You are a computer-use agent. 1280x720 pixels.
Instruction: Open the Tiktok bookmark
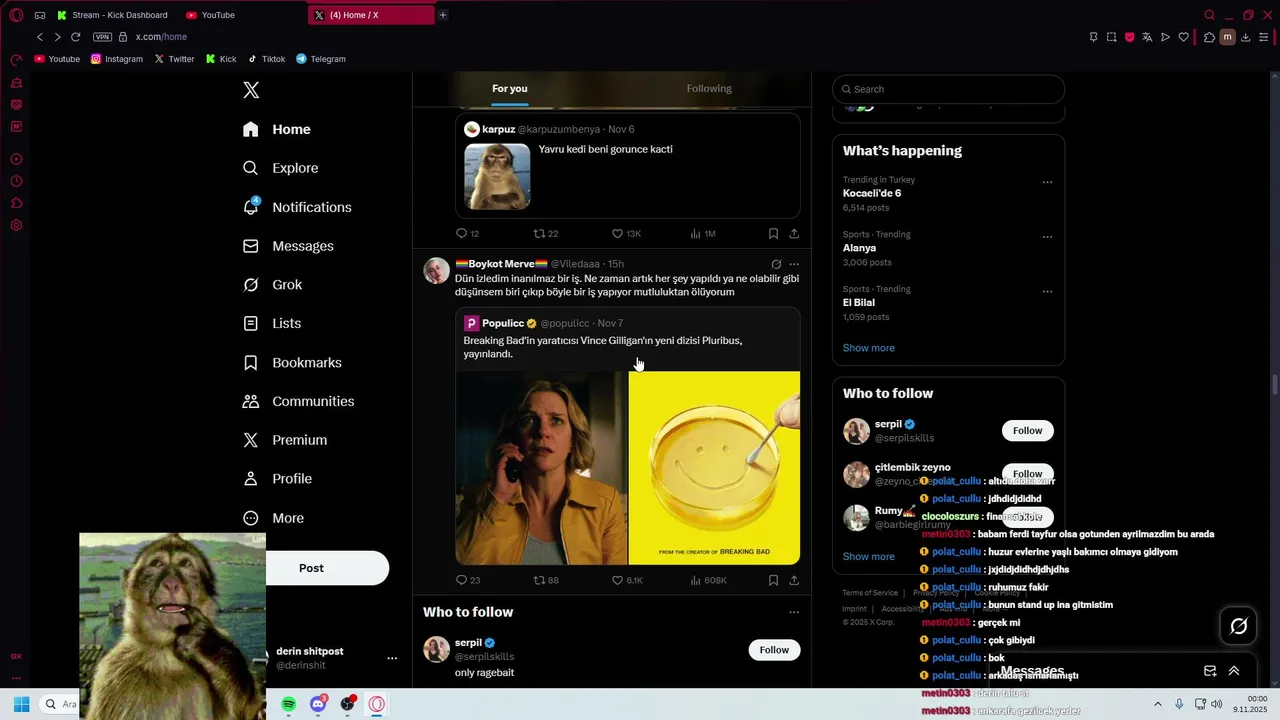pyautogui.click(x=267, y=59)
